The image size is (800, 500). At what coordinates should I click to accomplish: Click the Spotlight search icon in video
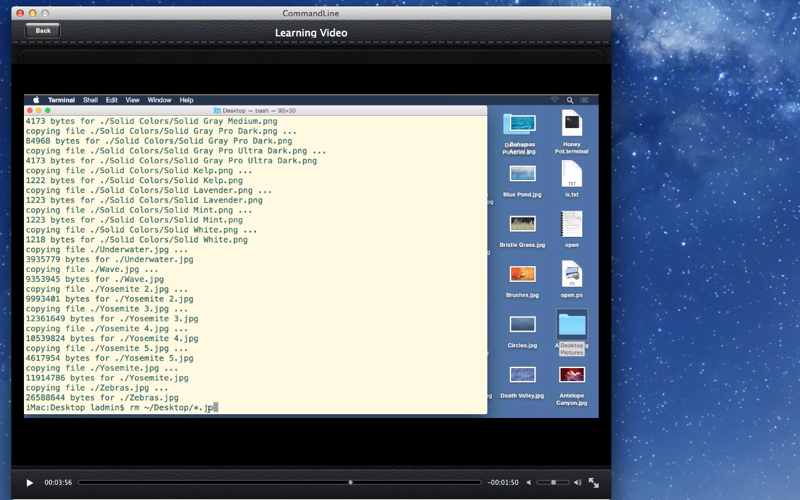[570, 100]
